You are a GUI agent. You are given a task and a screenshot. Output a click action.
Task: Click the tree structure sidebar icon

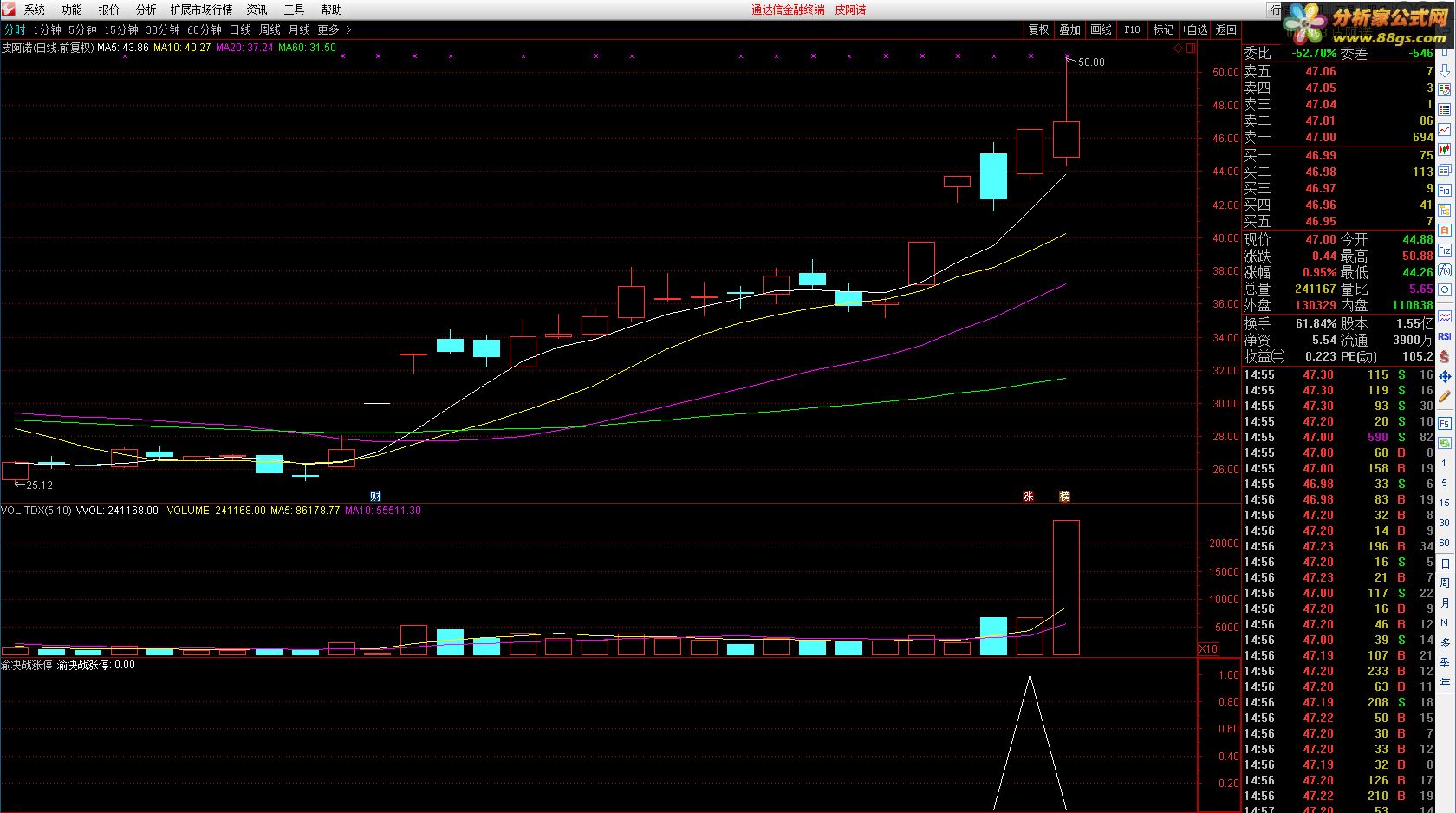coord(1445,211)
